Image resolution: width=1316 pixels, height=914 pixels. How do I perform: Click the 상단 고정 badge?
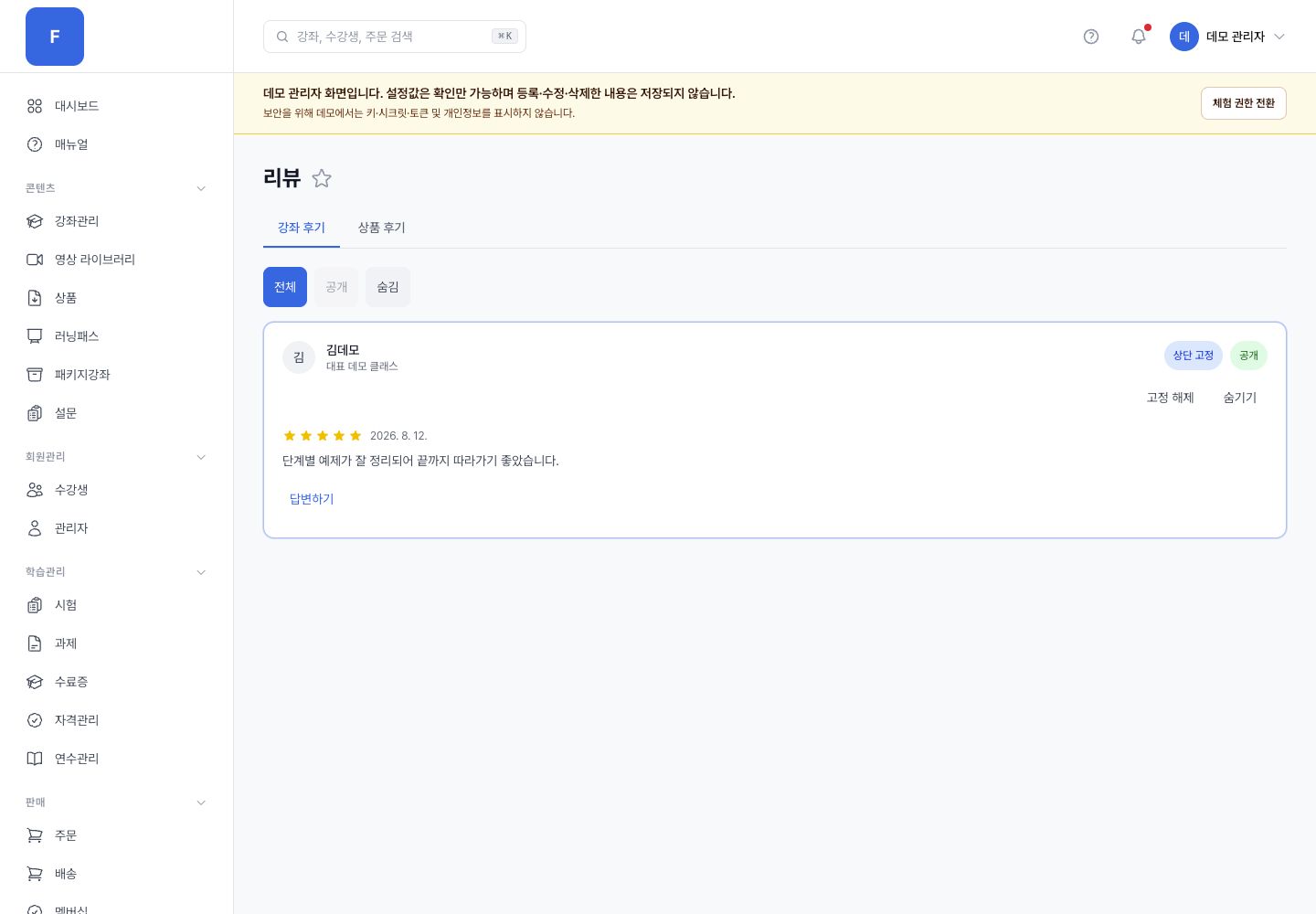pos(1194,356)
